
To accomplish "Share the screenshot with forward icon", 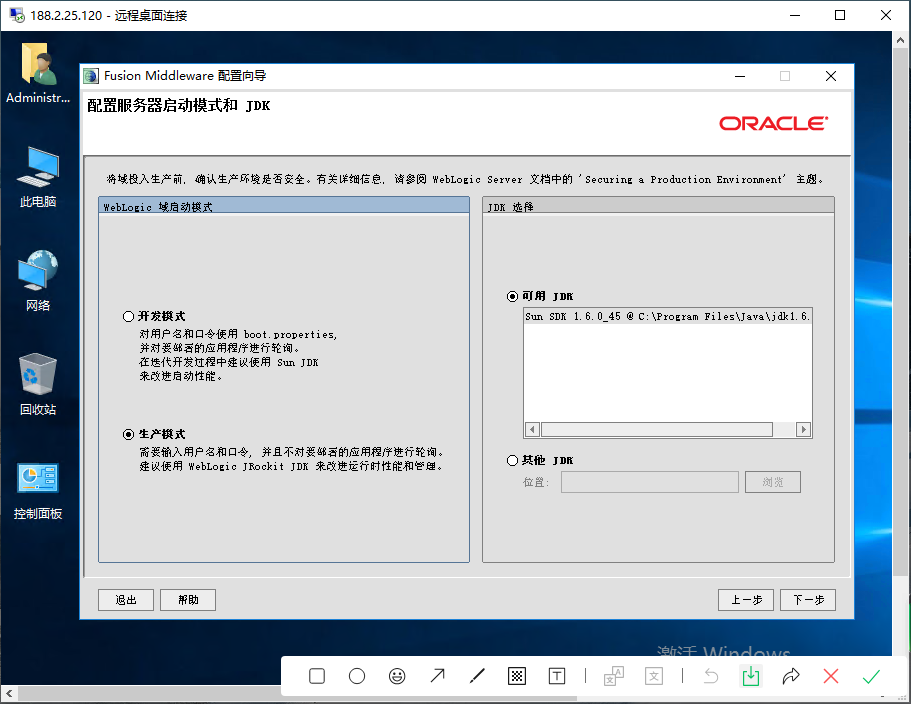I will [791, 676].
